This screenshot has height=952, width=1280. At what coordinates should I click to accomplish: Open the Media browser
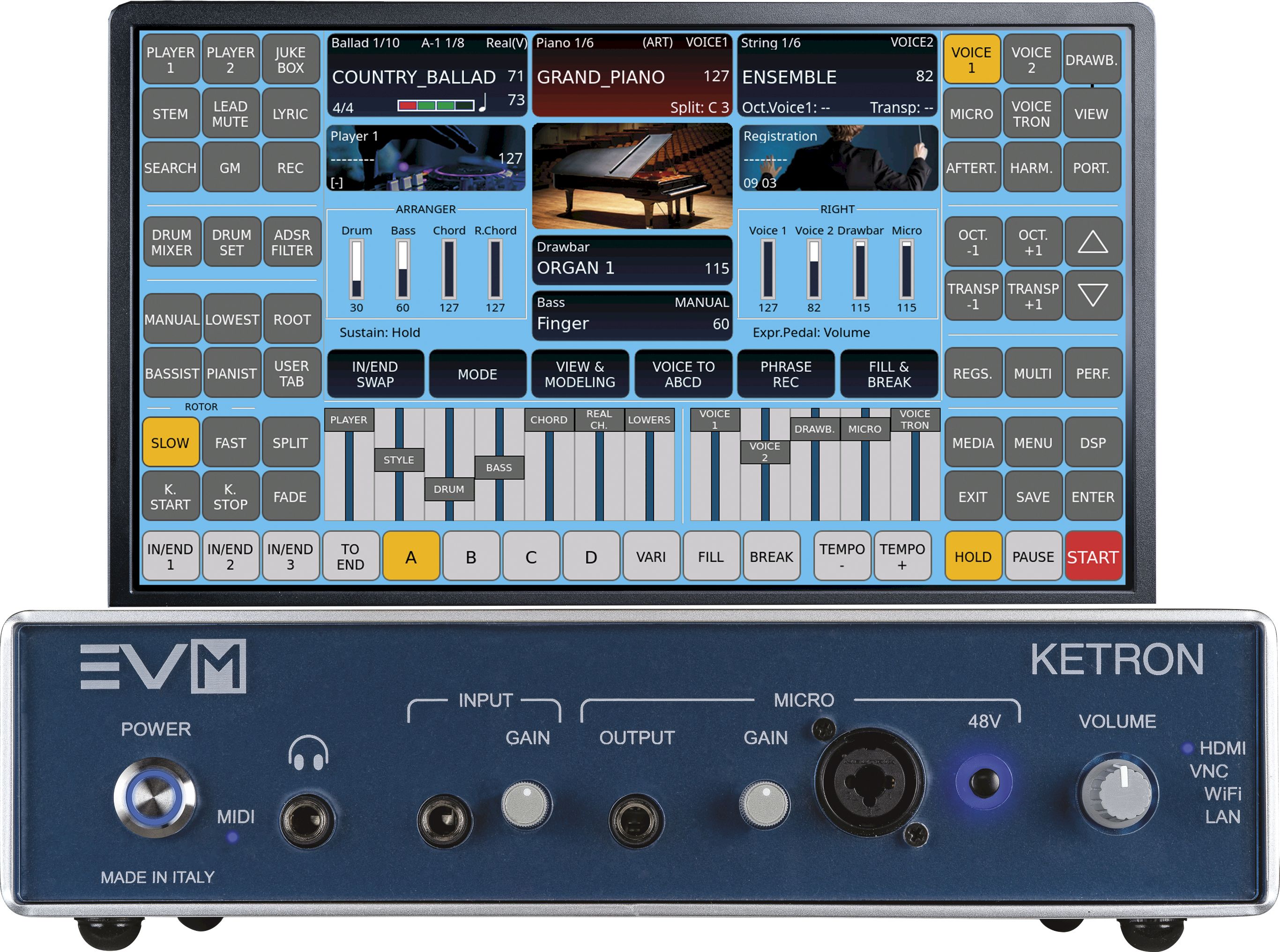(x=972, y=443)
